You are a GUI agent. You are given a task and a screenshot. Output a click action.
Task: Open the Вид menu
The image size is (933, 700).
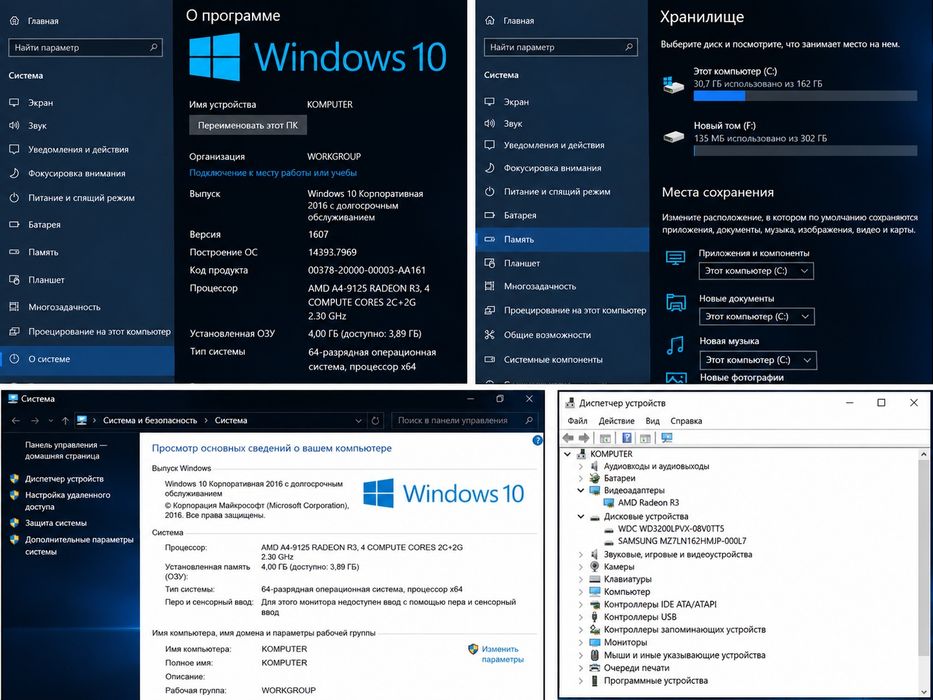652,421
